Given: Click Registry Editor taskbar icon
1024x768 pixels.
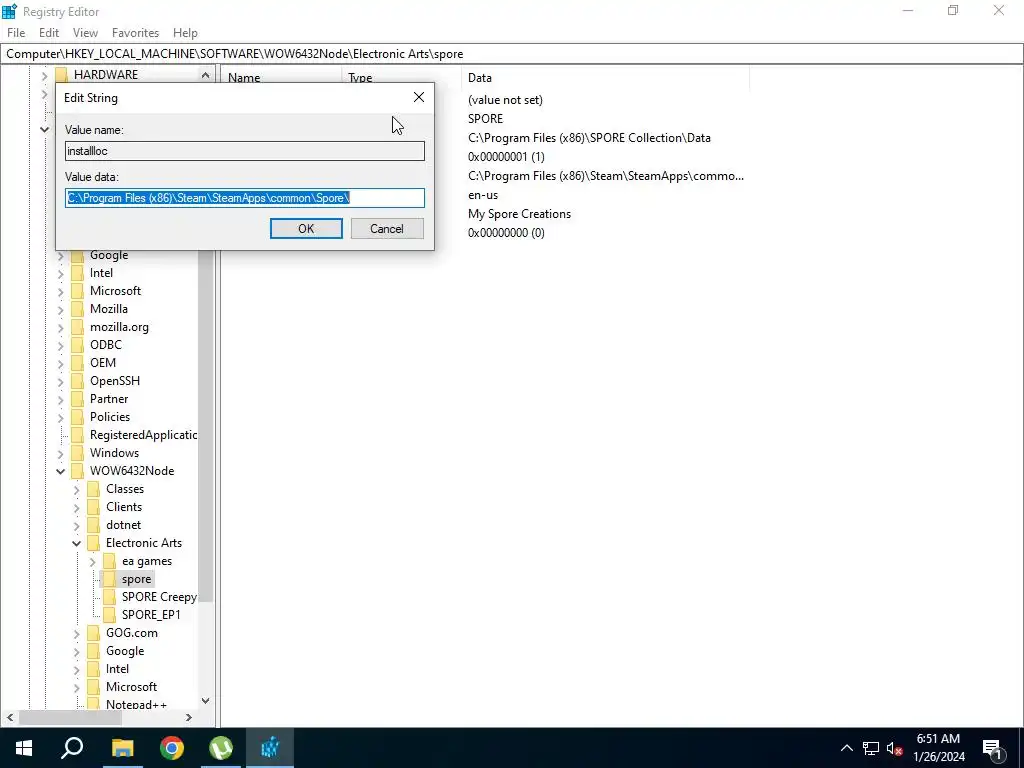Looking at the screenshot, I should click(270, 748).
